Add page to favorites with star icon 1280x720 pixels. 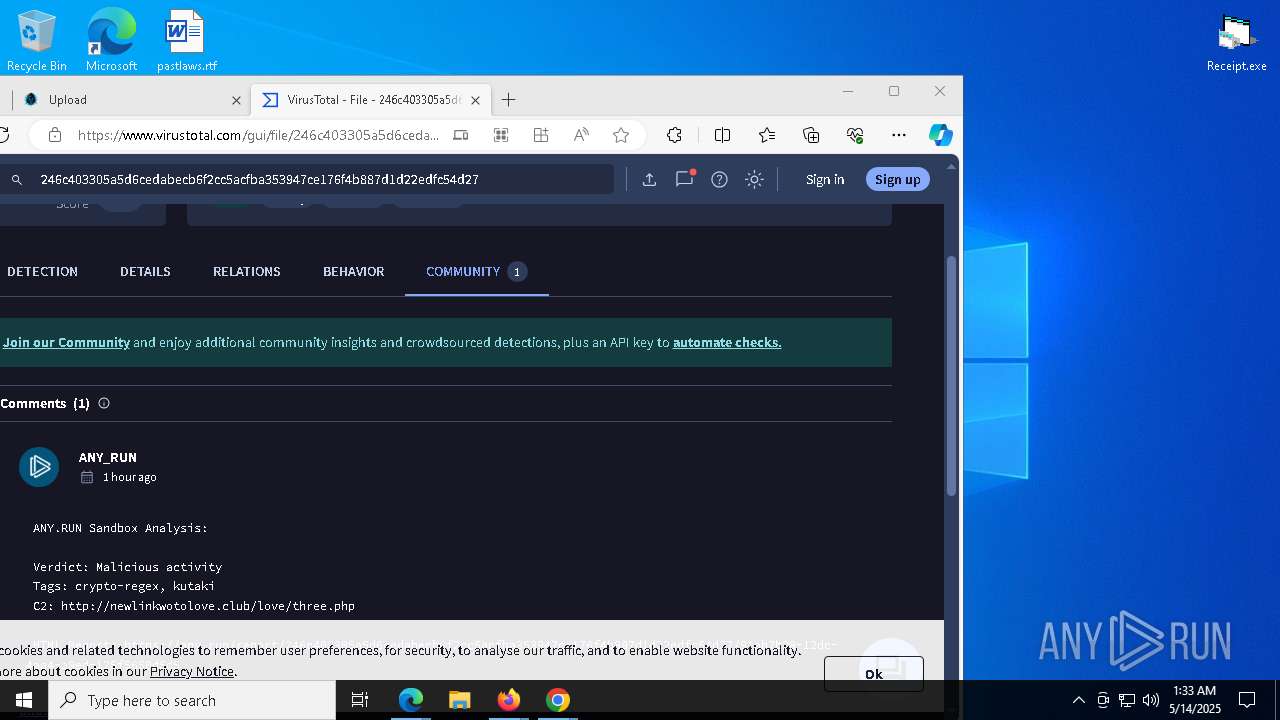pyautogui.click(x=621, y=135)
